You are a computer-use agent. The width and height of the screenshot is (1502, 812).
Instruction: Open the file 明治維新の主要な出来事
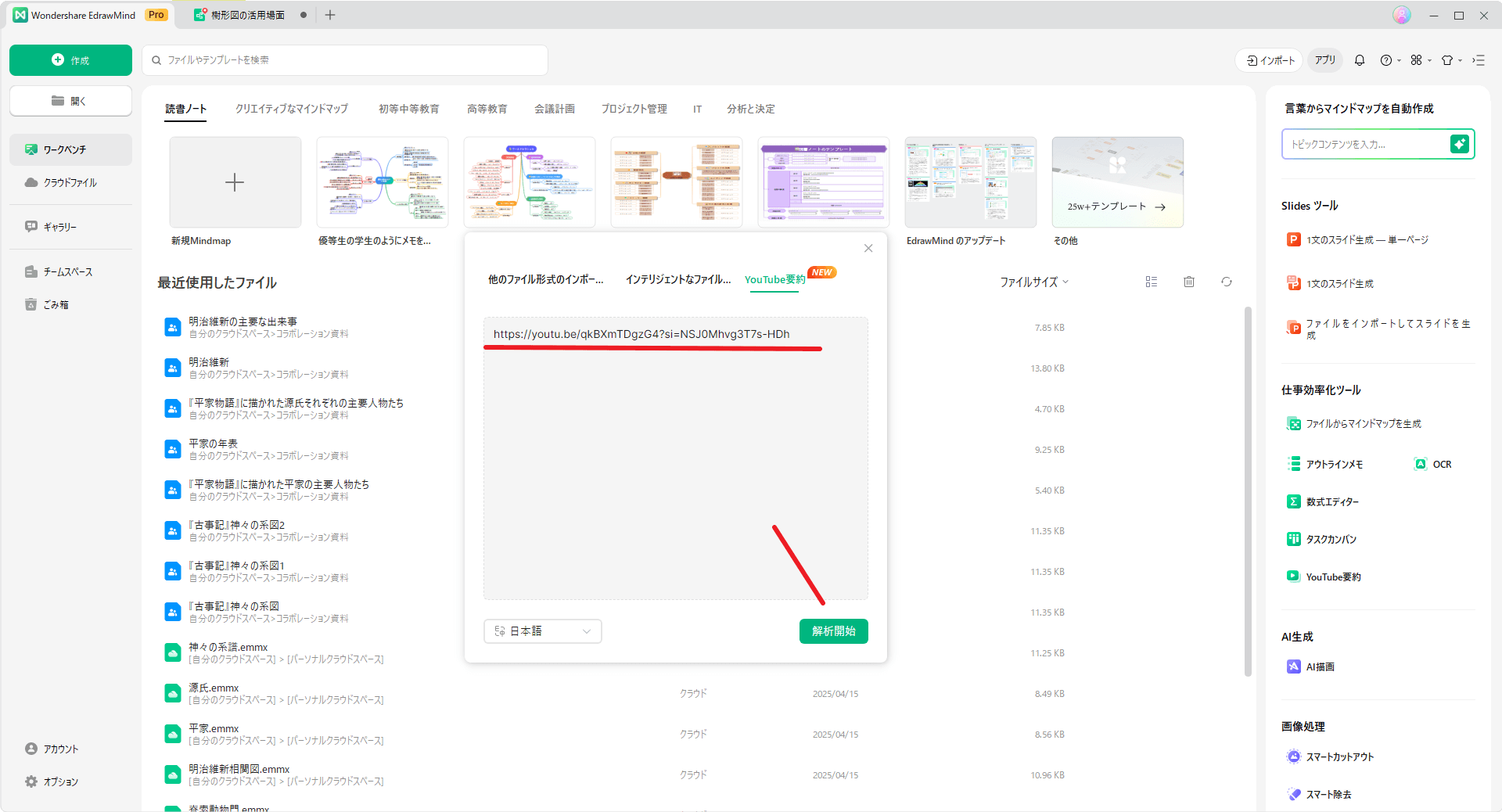[x=243, y=322]
